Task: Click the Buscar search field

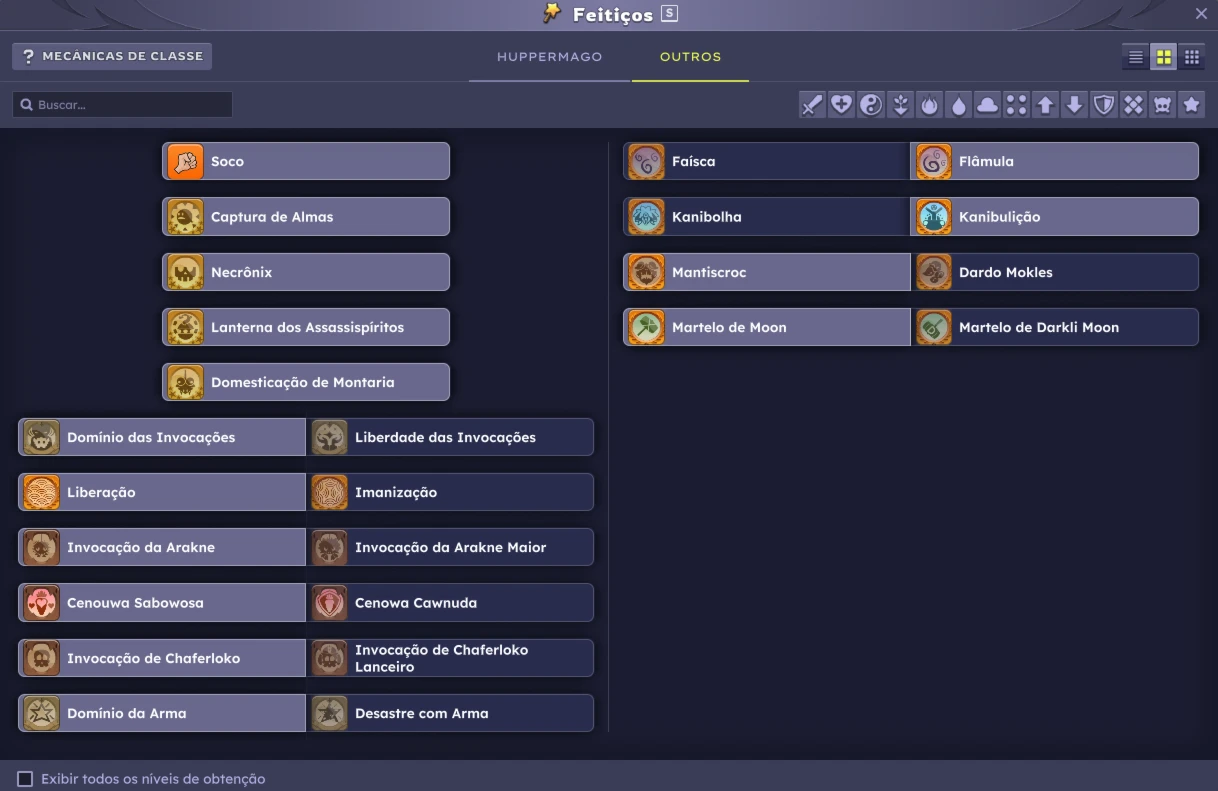Action: 122,104
